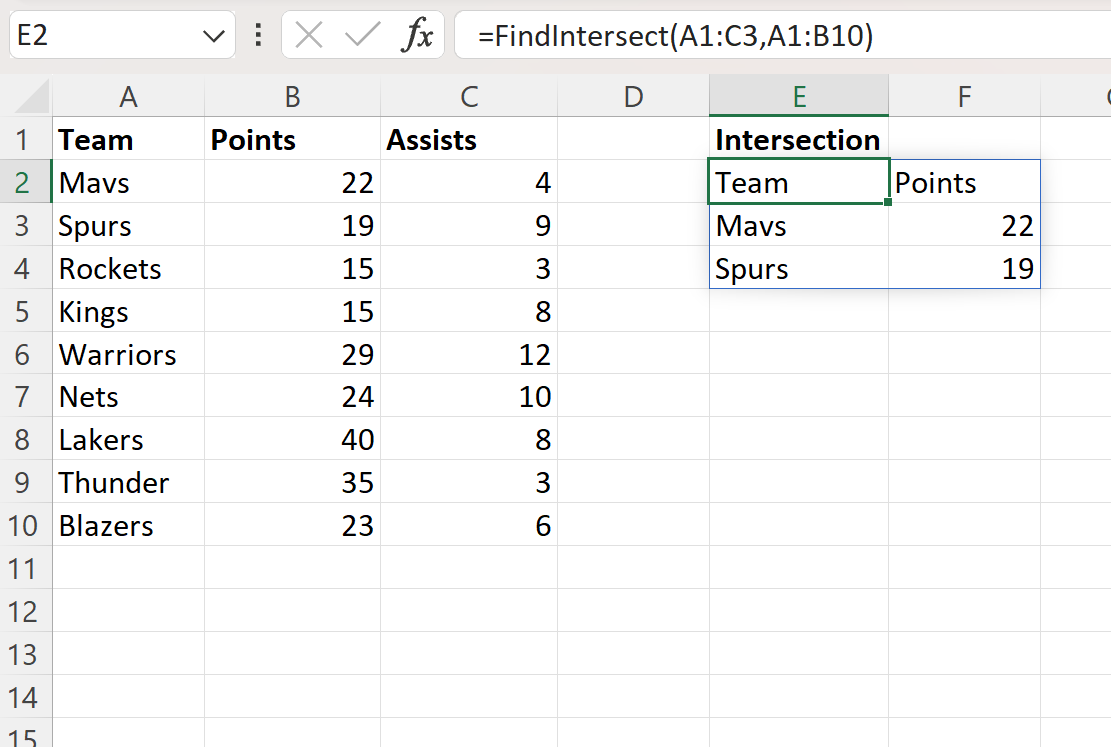Select column E containing Intersection
Screen dimensions: 1111x747
(x=798, y=95)
